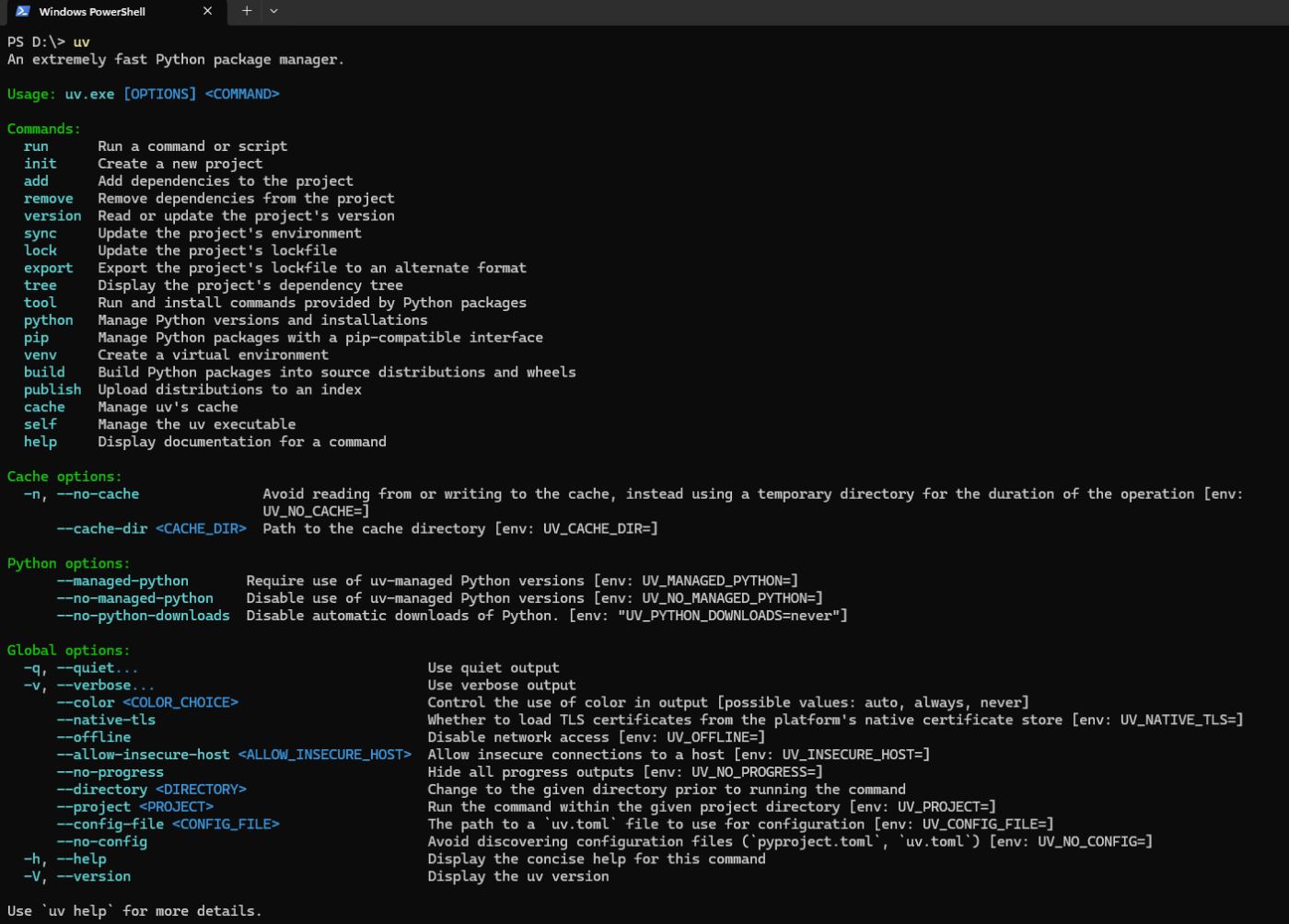This screenshot has height=924, width=1289.
Task: Click the '--directory' option
Action: pyautogui.click(x=102, y=791)
